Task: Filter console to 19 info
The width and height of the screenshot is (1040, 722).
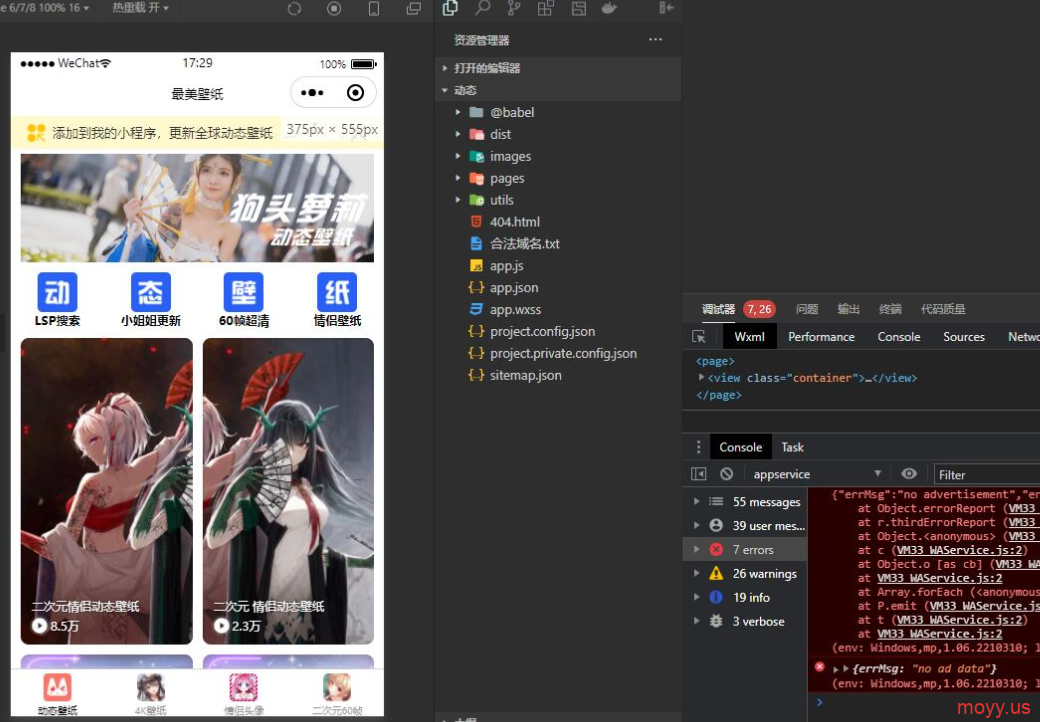Action: [x=746, y=597]
